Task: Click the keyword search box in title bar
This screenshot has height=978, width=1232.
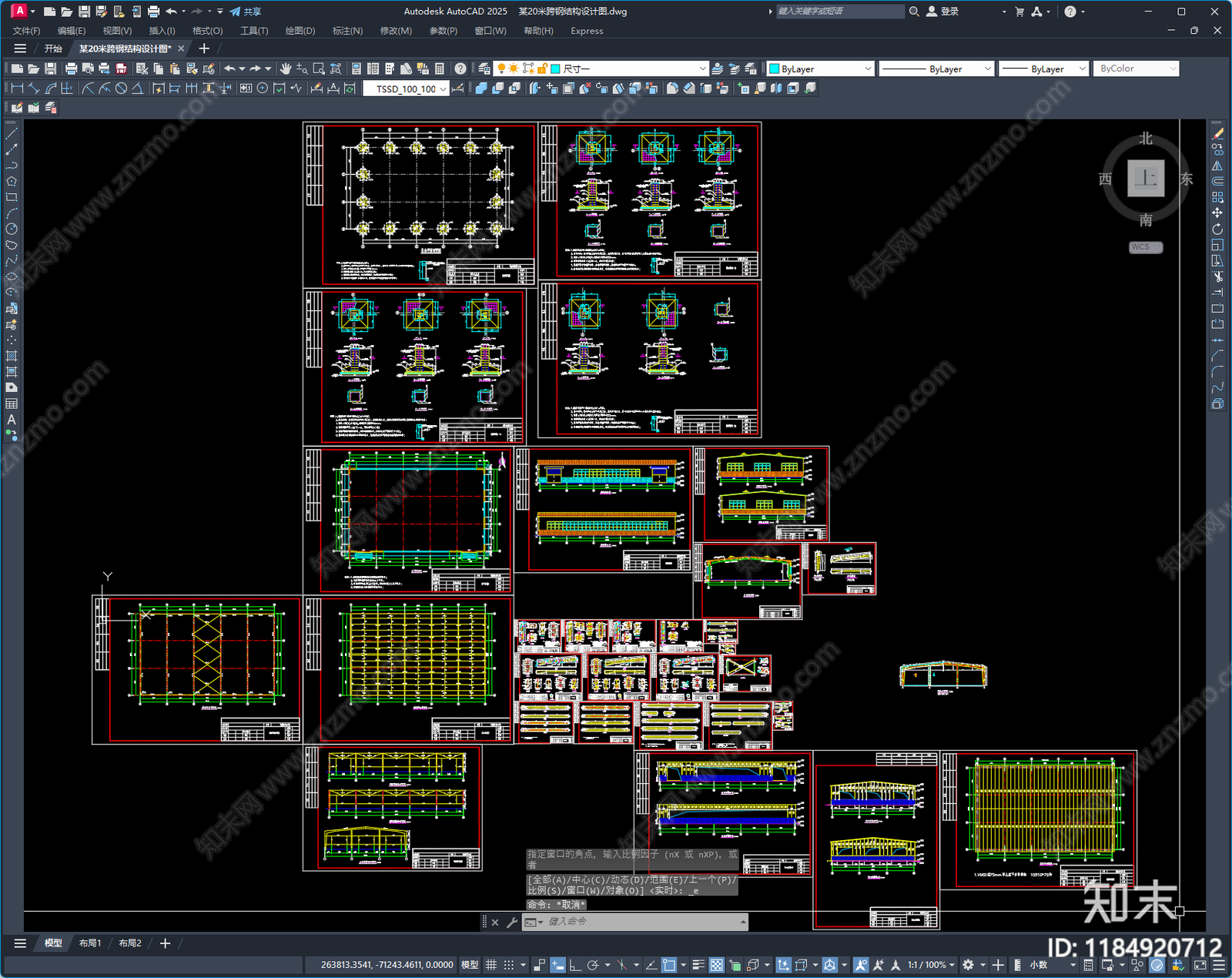Action: point(840,12)
